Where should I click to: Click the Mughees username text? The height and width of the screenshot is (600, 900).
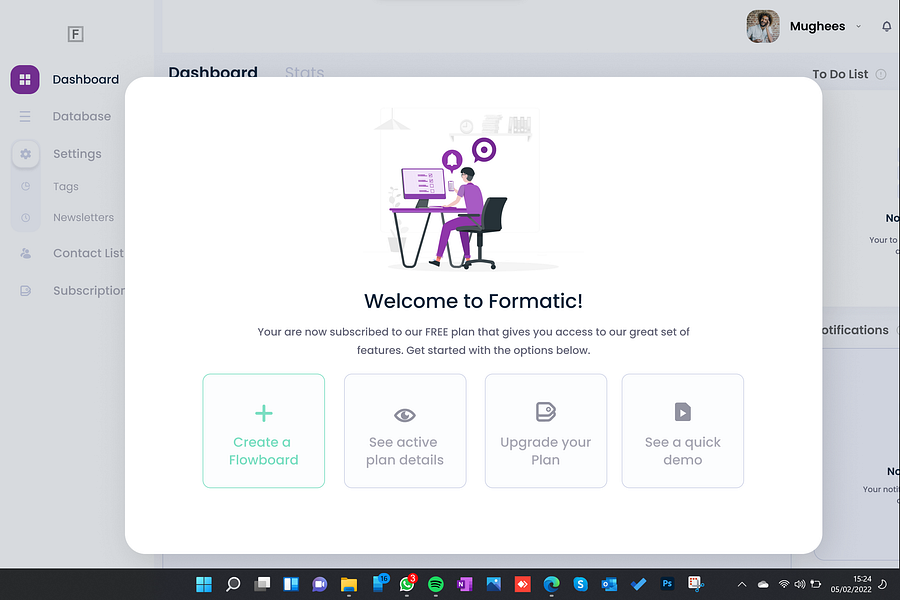coord(817,26)
